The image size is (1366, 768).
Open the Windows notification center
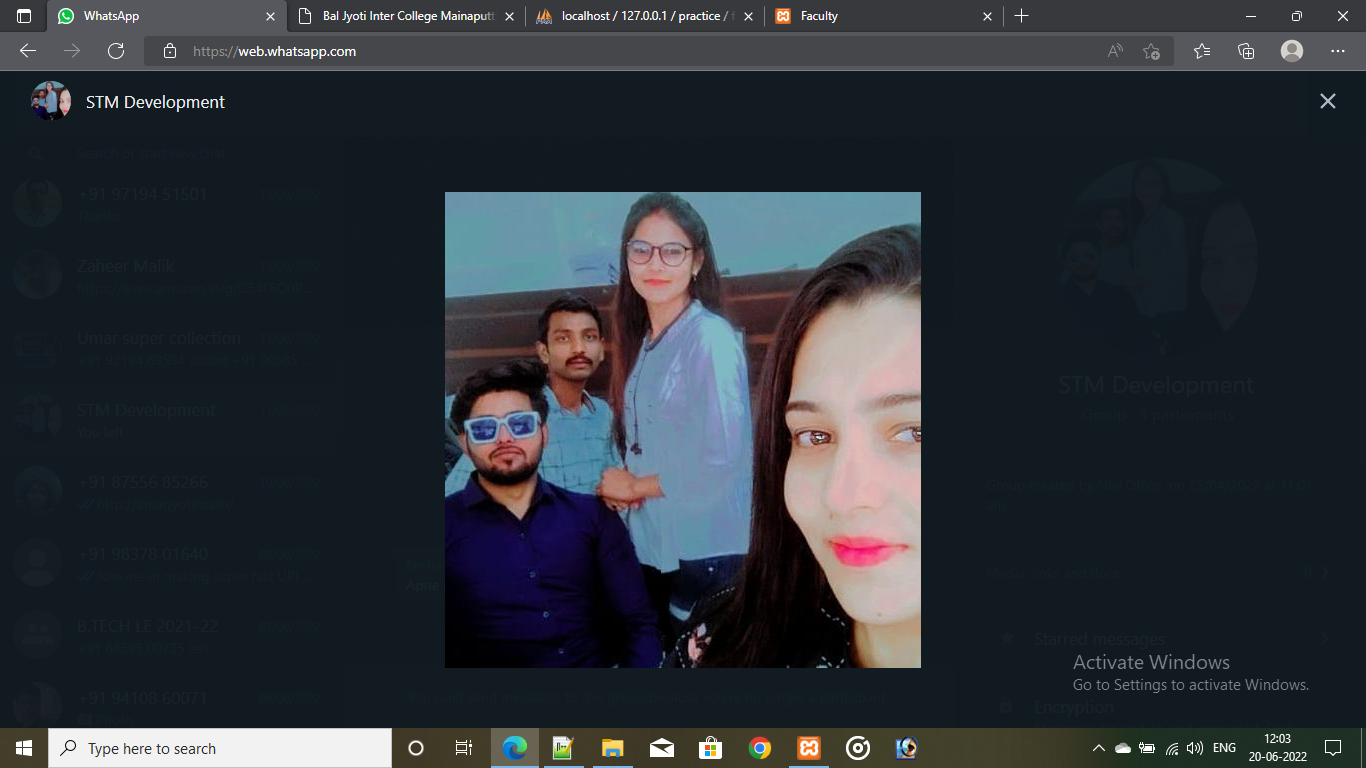pyautogui.click(x=1332, y=748)
